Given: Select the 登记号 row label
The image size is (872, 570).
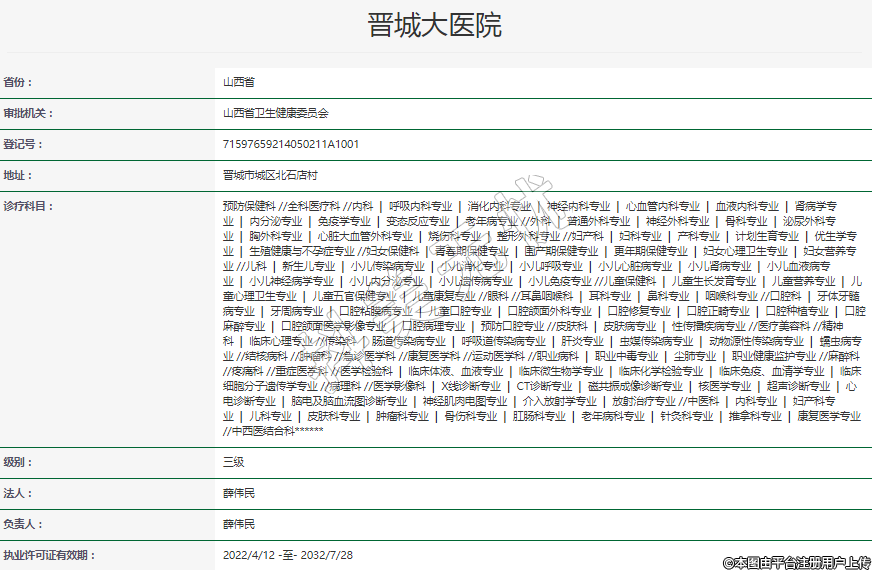Looking at the screenshot, I should point(23,144).
